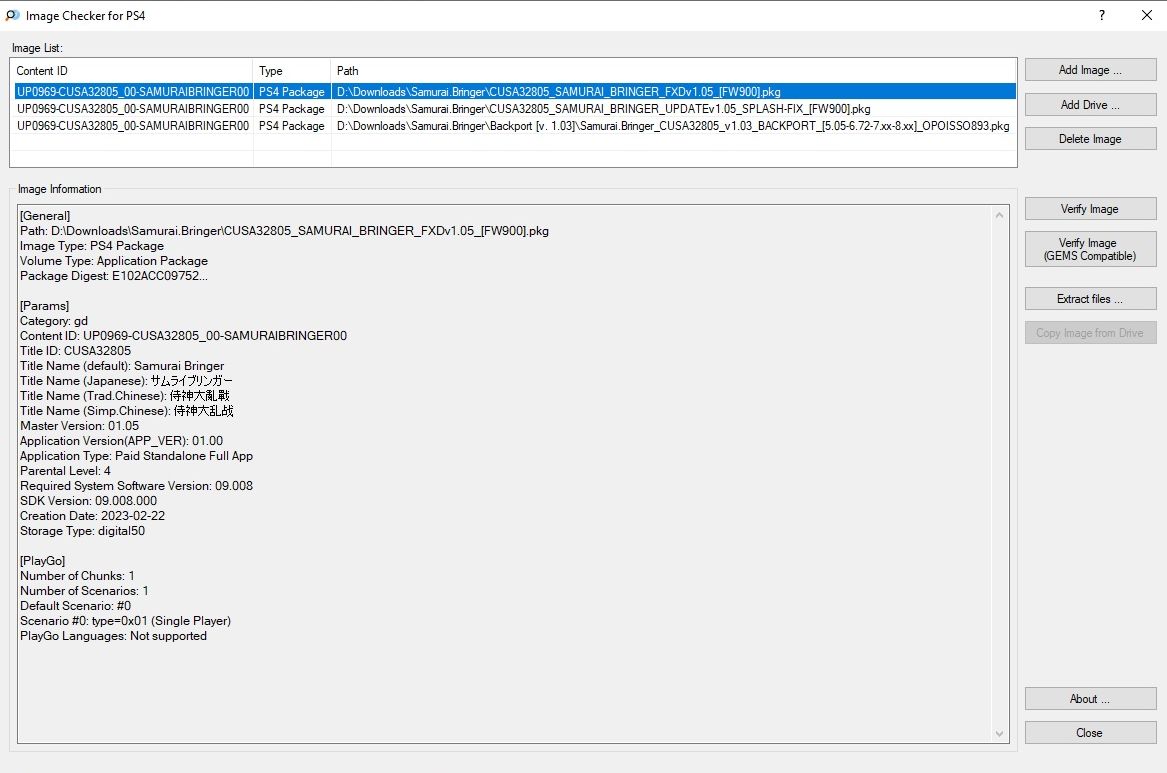This screenshot has width=1167, height=773.
Task: Select the UPDATEv1.05_SPLASH-FIX row
Action: (514, 109)
